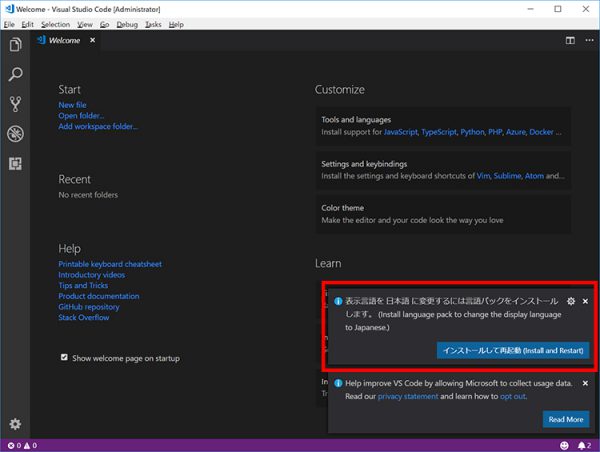The height and width of the screenshot is (452, 600).
Task: Open the Selection menu
Action: (x=55, y=24)
